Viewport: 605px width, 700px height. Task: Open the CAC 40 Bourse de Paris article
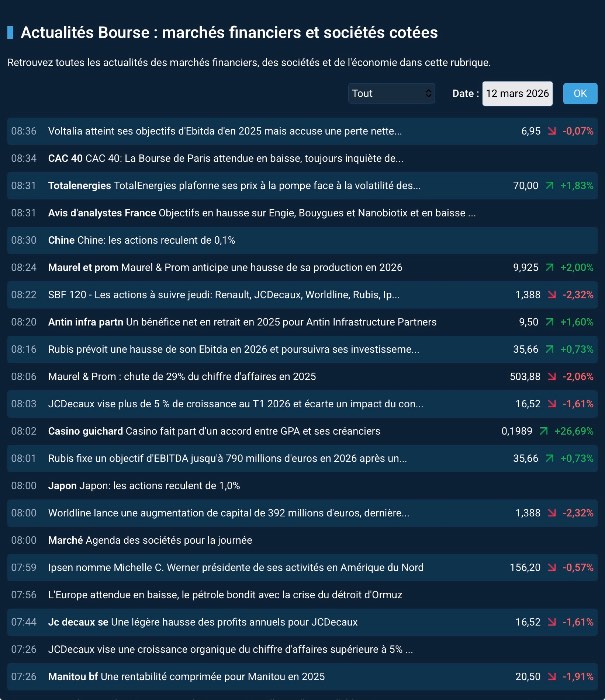226,158
